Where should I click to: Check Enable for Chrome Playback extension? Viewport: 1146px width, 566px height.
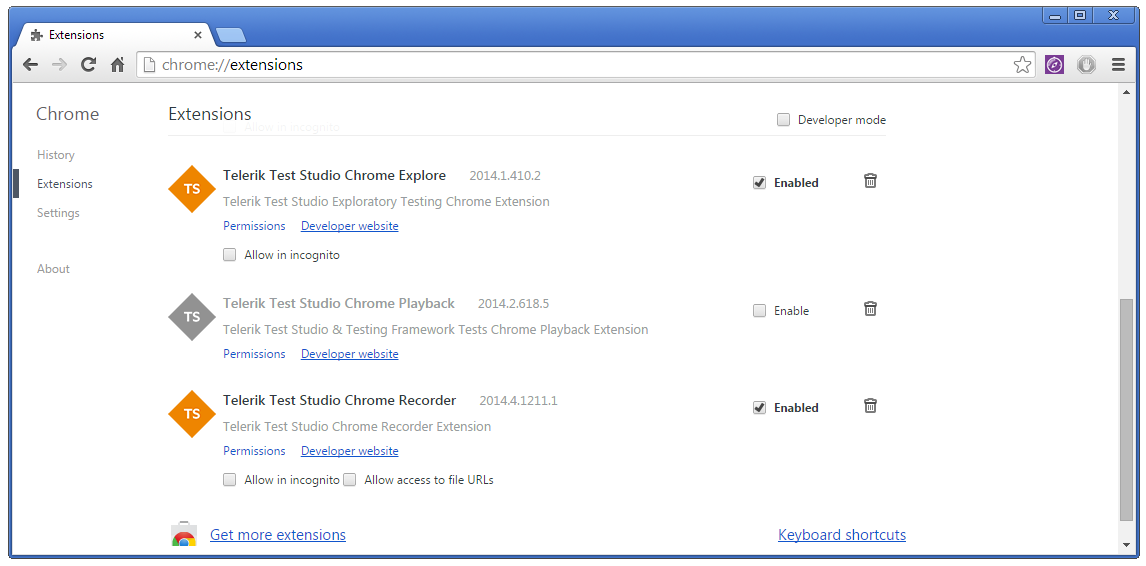(x=759, y=311)
